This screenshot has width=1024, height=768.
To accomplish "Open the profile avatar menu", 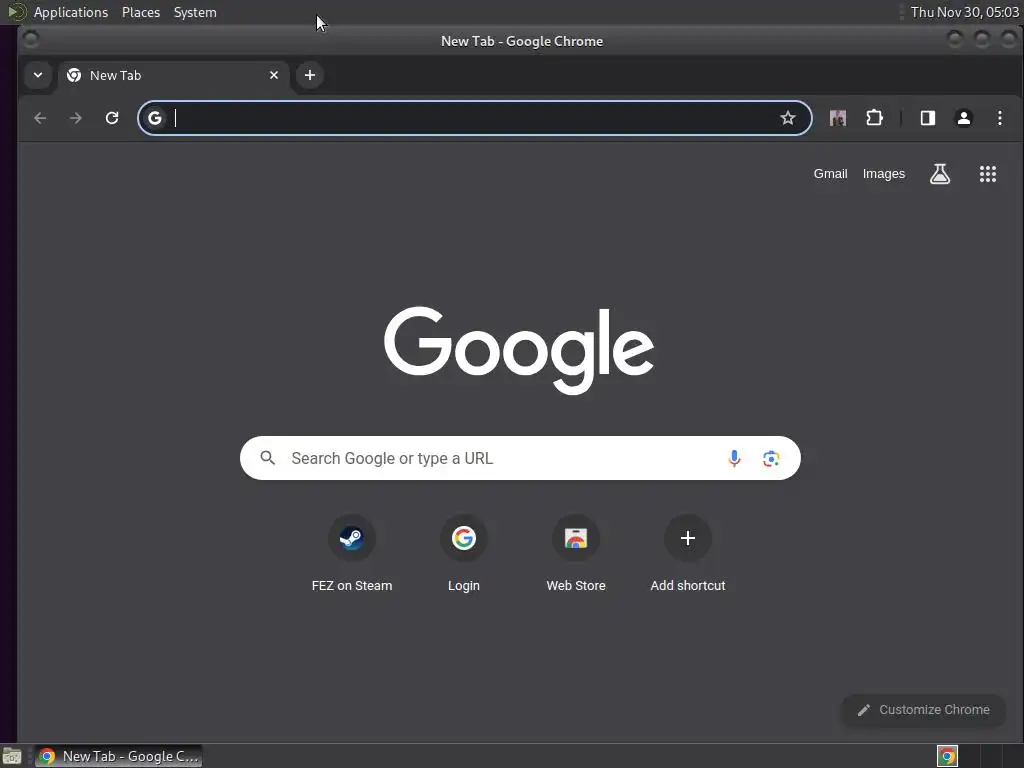I will pyautogui.click(x=963, y=118).
